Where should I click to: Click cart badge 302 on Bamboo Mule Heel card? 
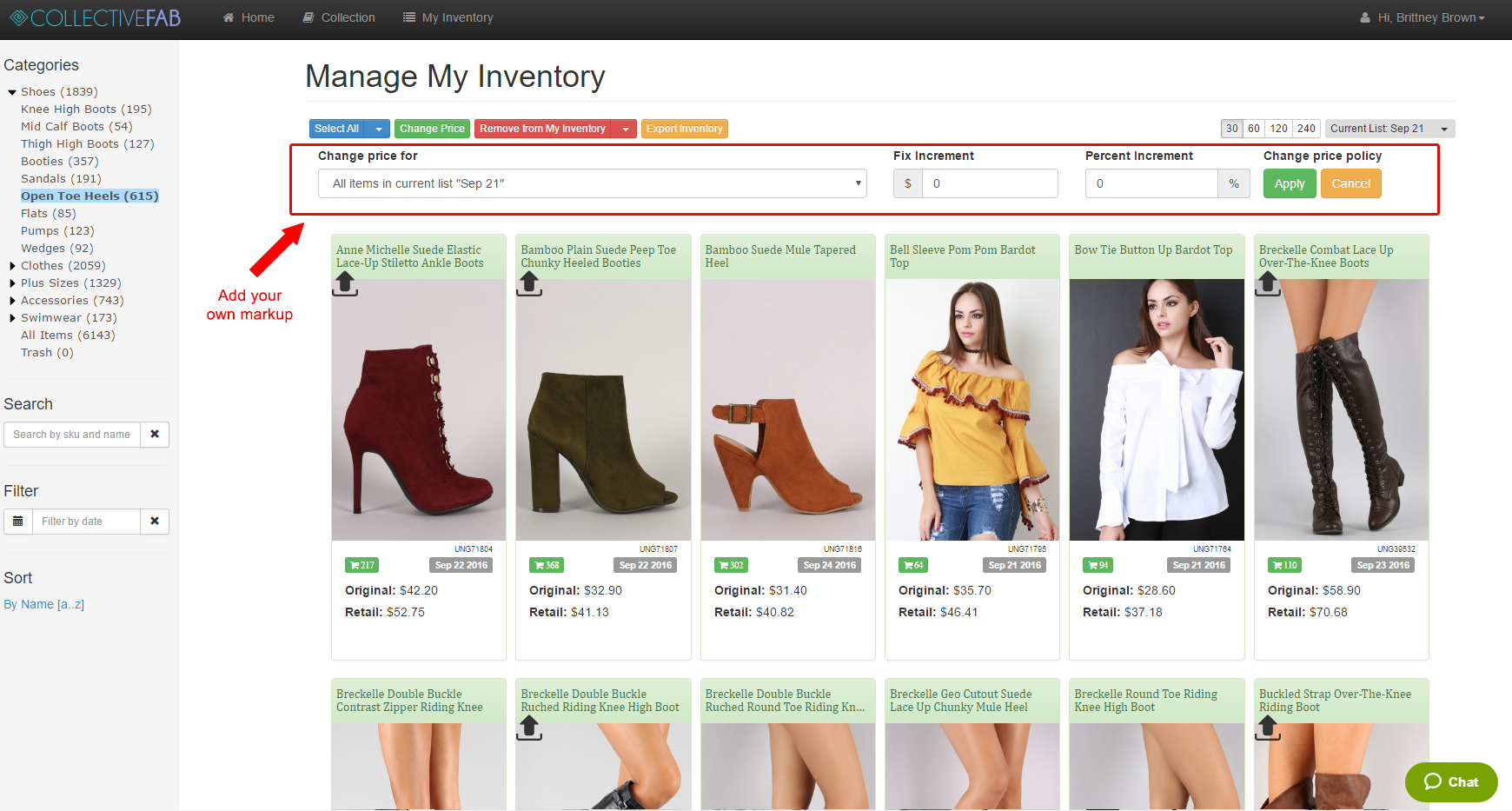click(x=731, y=565)
